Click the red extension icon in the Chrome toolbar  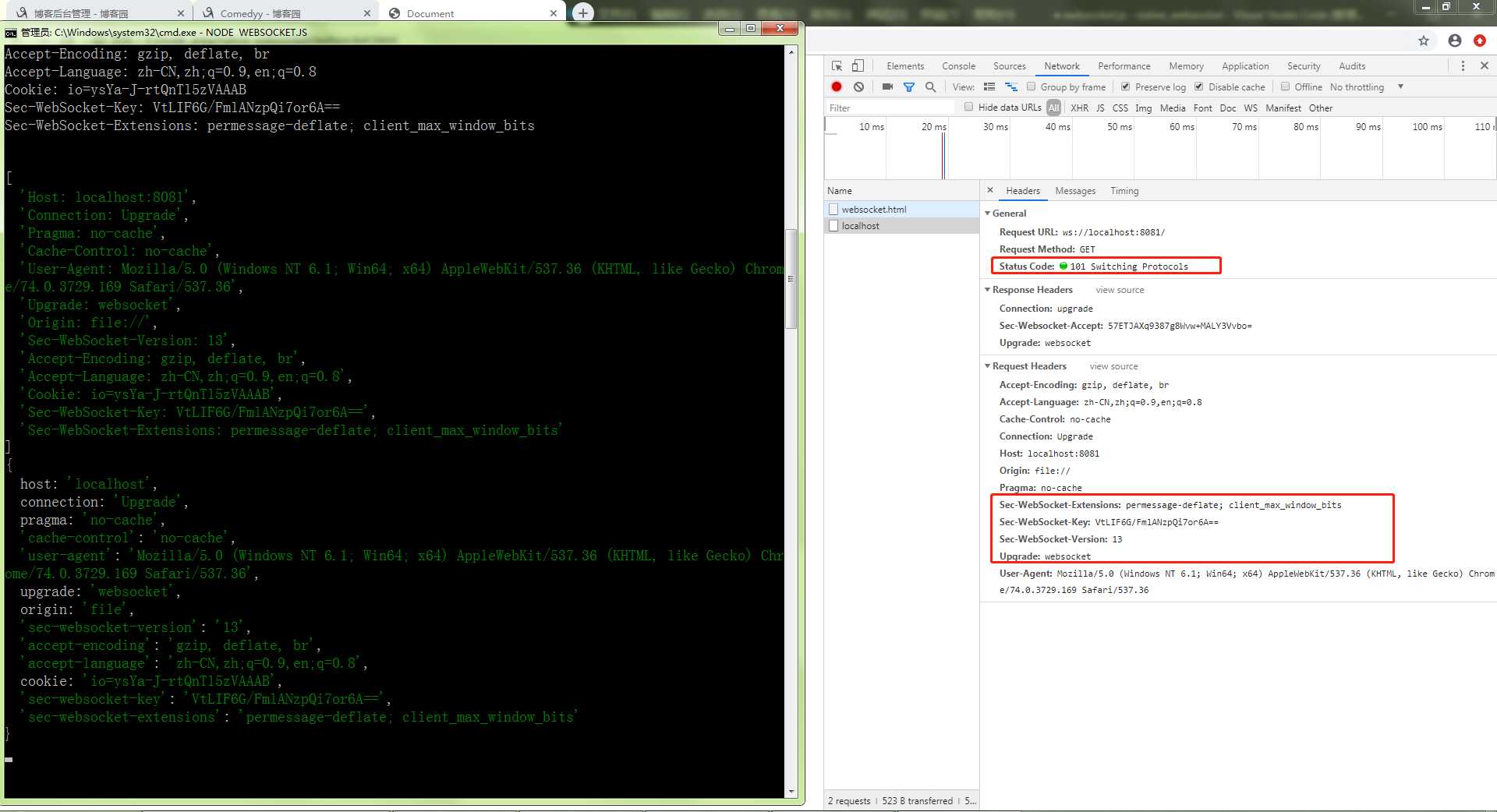click(x=1480, y=41)
